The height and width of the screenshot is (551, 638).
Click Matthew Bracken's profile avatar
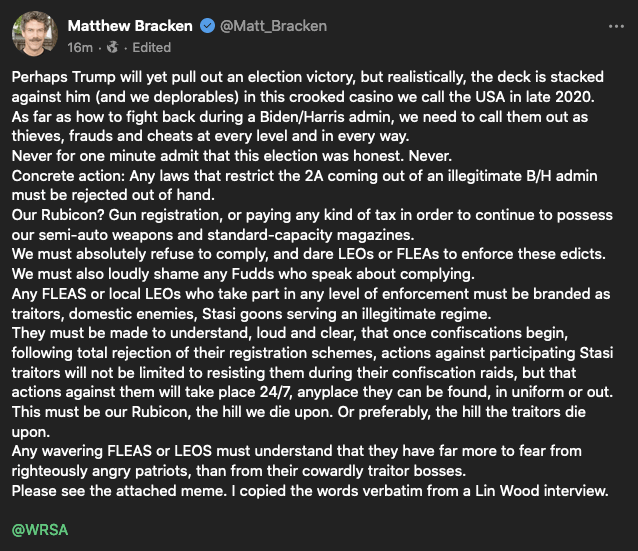coord(34,35)
